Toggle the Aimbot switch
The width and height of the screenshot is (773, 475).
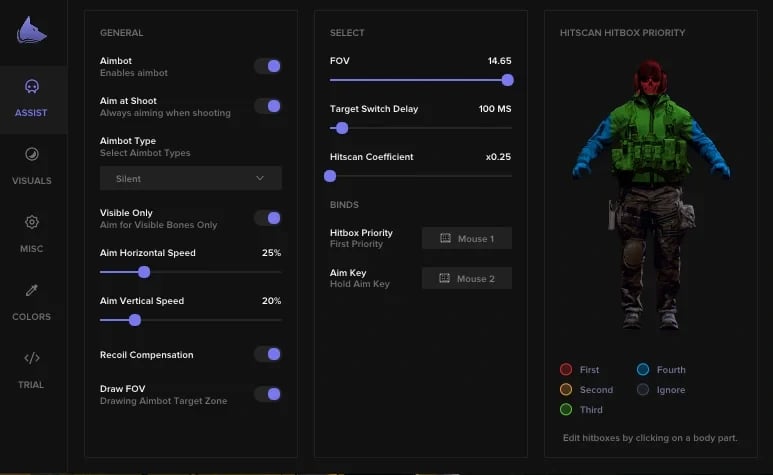click(268, 66)
